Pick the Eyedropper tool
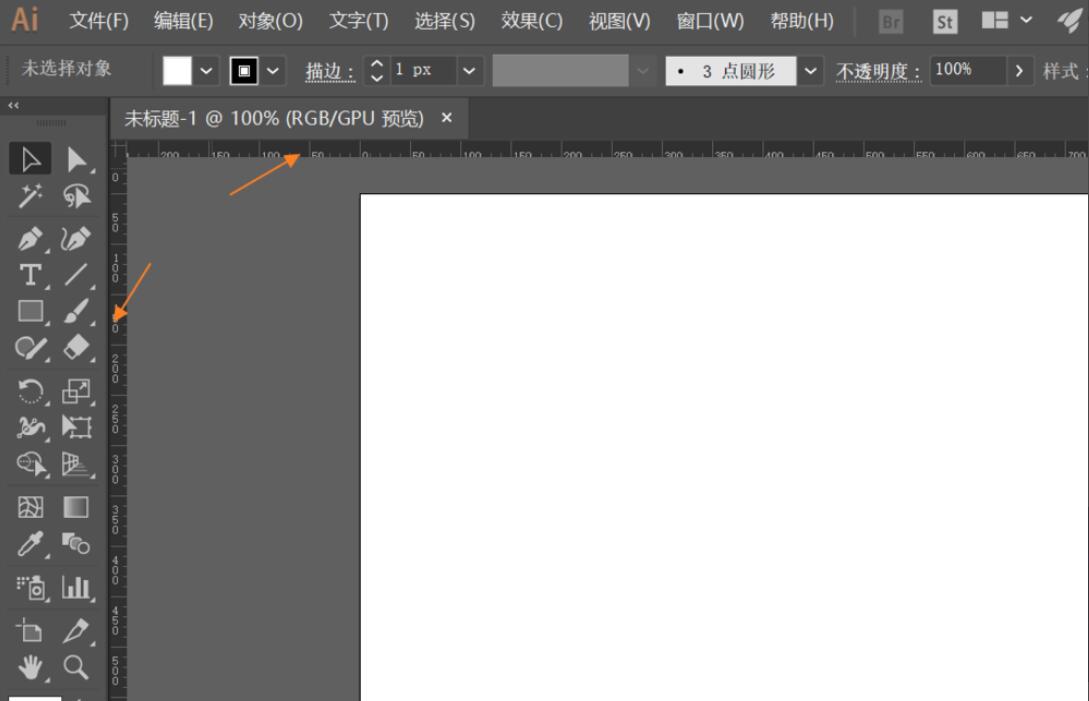1089x701 pixels. (x=30, y=543)
